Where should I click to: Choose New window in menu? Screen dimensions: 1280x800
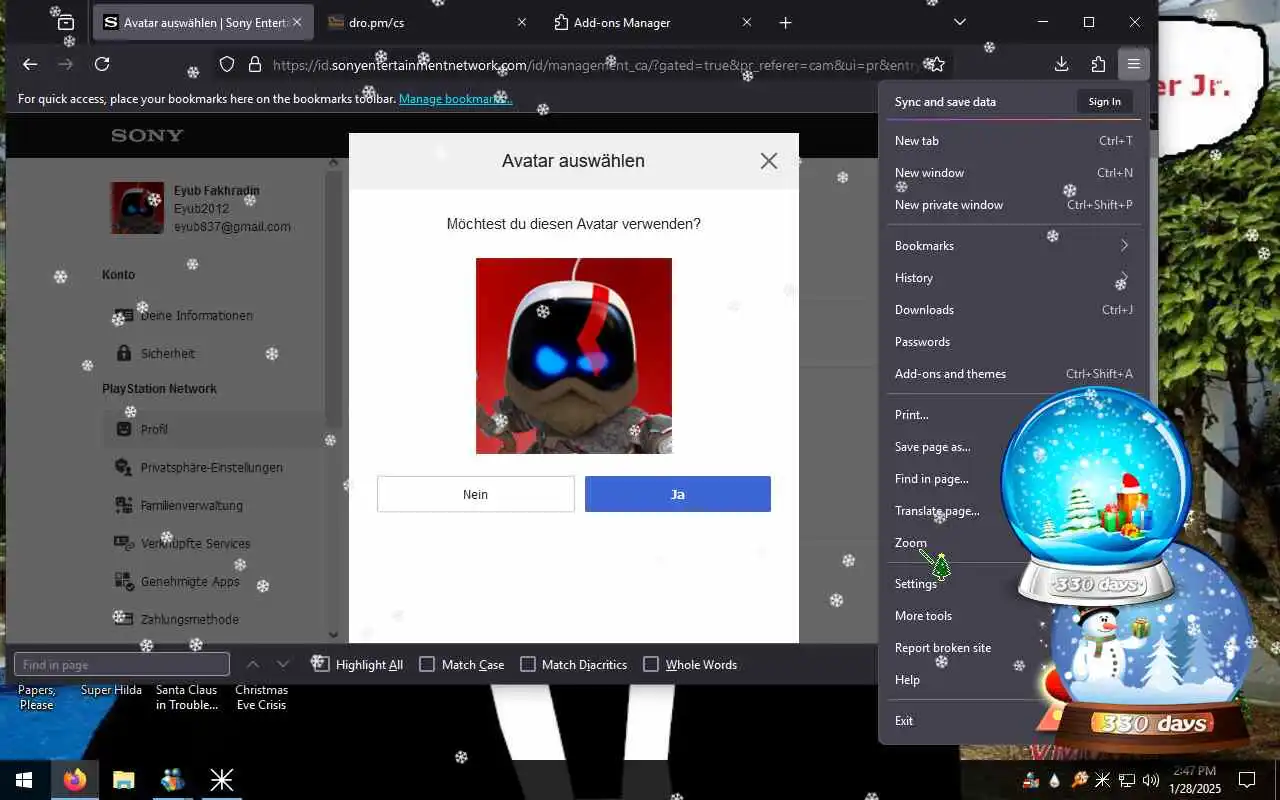[x=1013, y=173]
